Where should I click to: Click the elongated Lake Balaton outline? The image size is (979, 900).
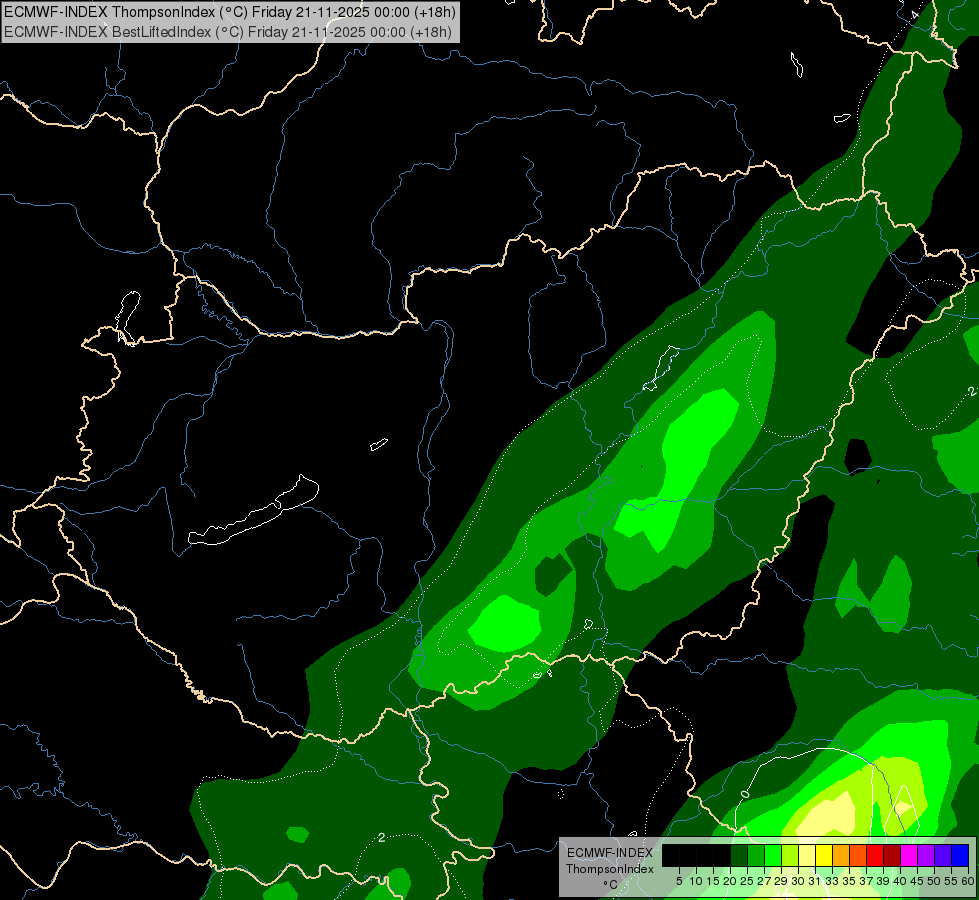[253, 512]
